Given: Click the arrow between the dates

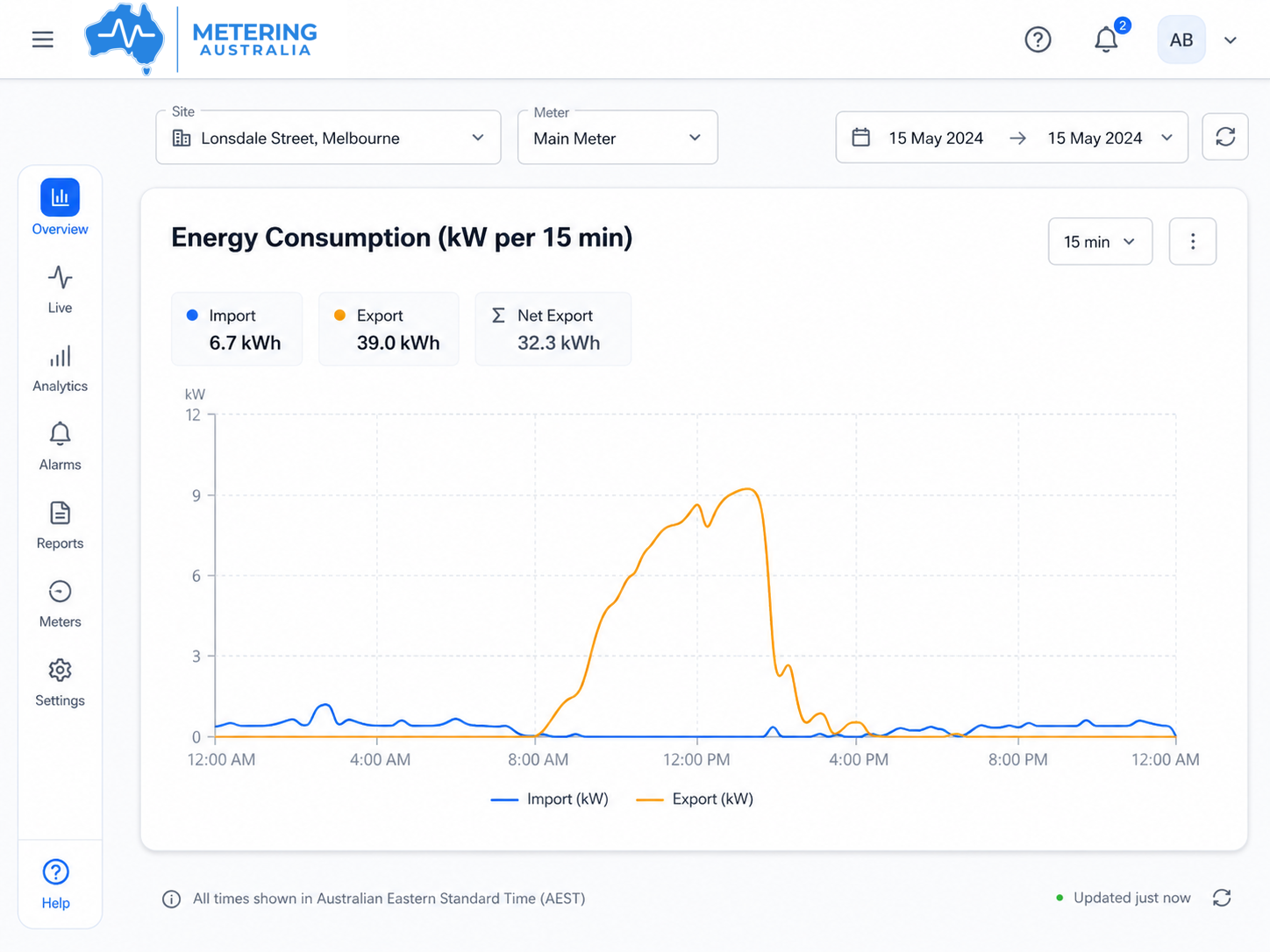Looking at the screenshot, I should [x=1017, y=139].
